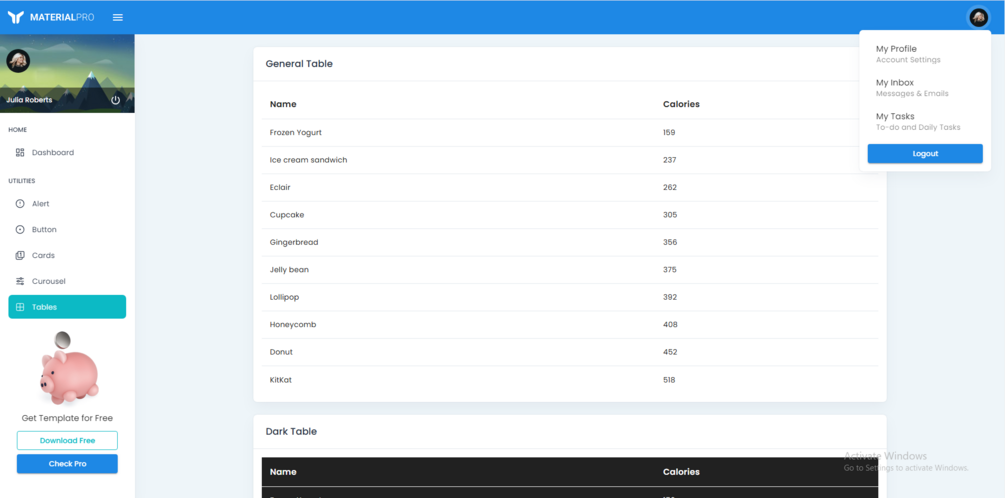1005x498 pixels.
Task: Click the Julia Roberts user name
Action: 29,100
